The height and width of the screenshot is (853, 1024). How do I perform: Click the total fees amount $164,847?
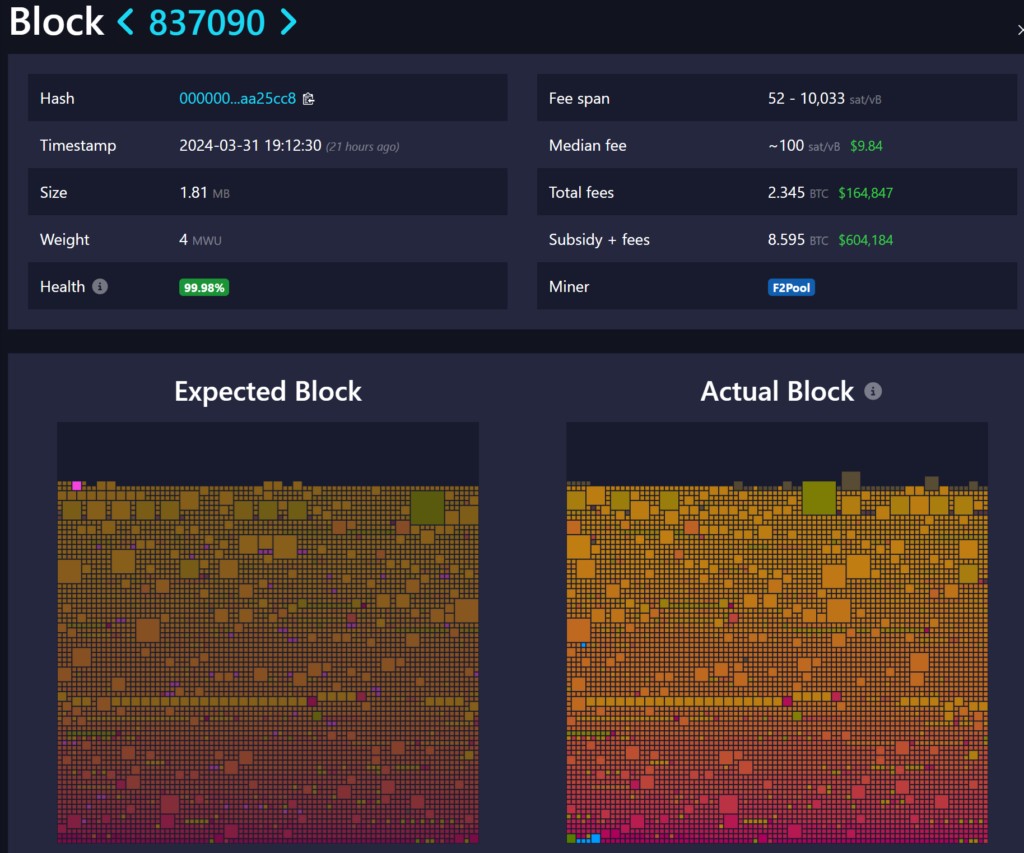(x=865, y=193)
